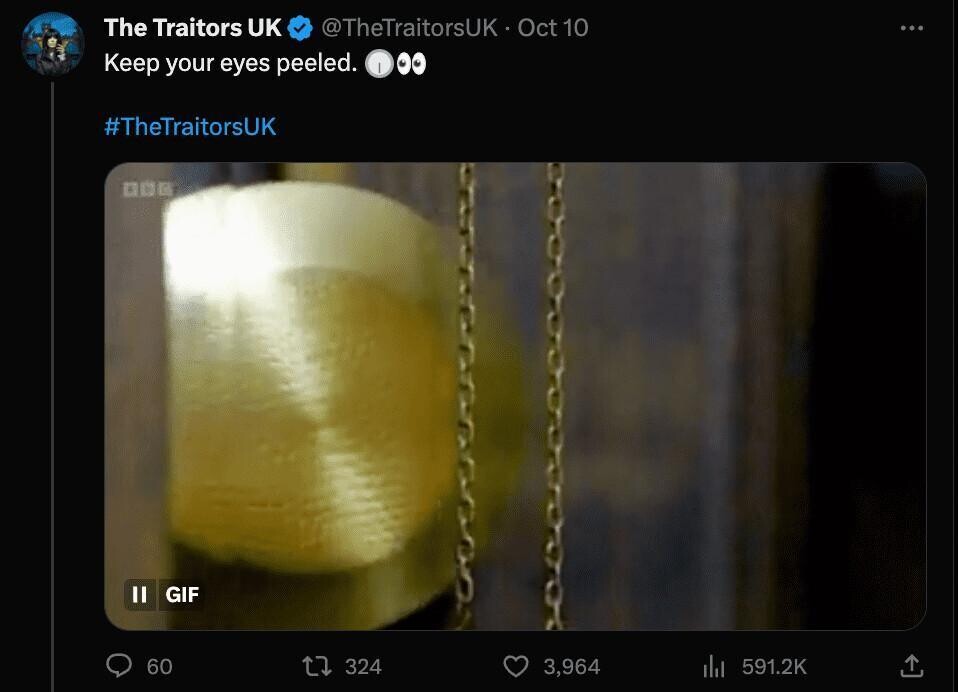The width and height of the screenshot is (958, 692).
Task: Click the 591.2K views count
Action: 774,666
